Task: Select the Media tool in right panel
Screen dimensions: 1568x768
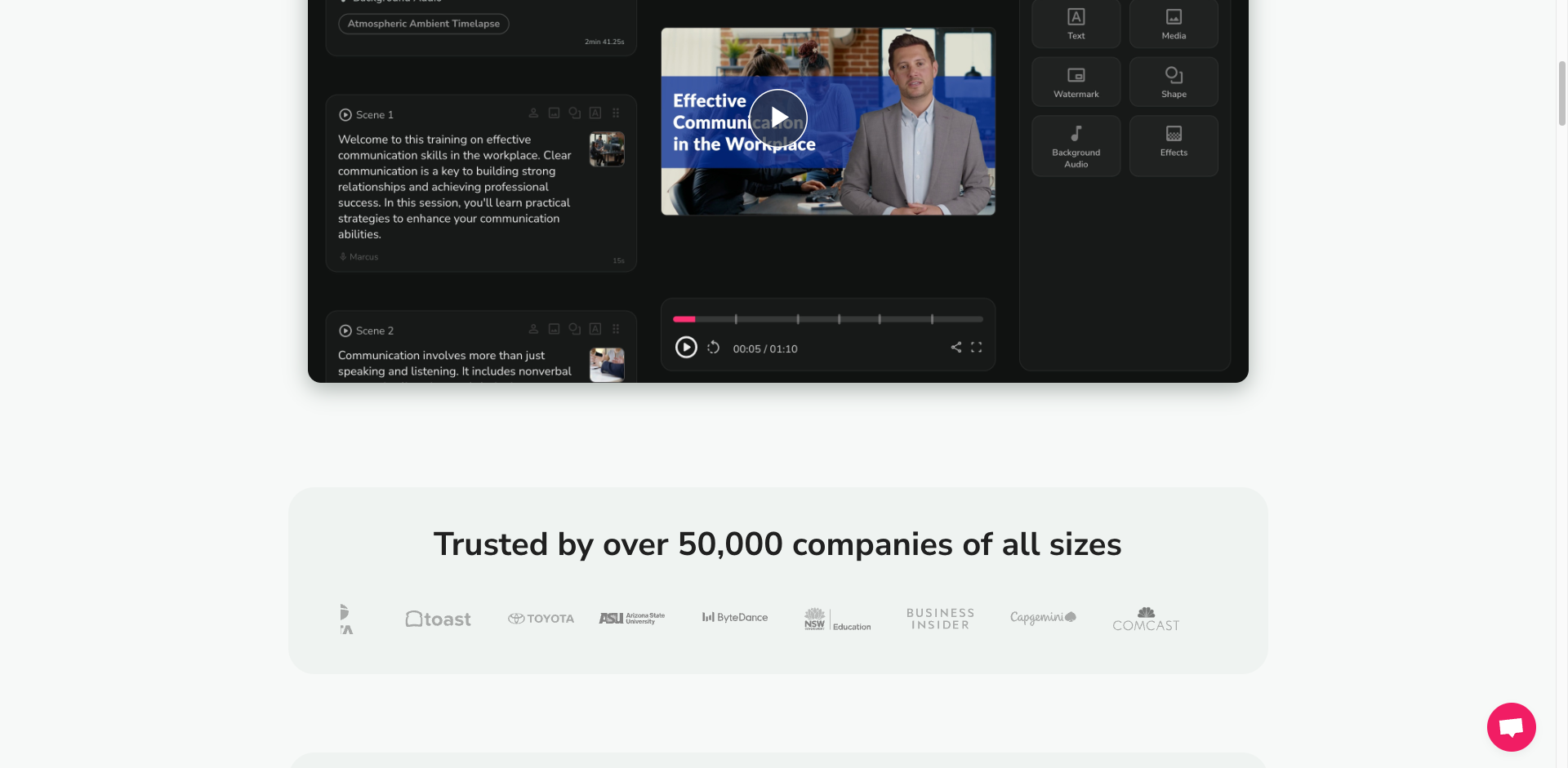Action: pos(1174,24)
